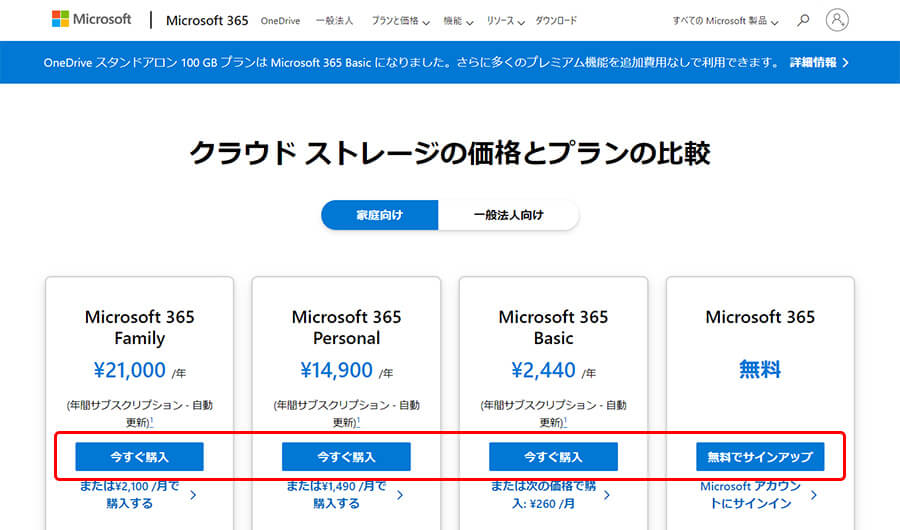
Task: Click footnote 1 under Basic subscription note
Action: [565, 421]
